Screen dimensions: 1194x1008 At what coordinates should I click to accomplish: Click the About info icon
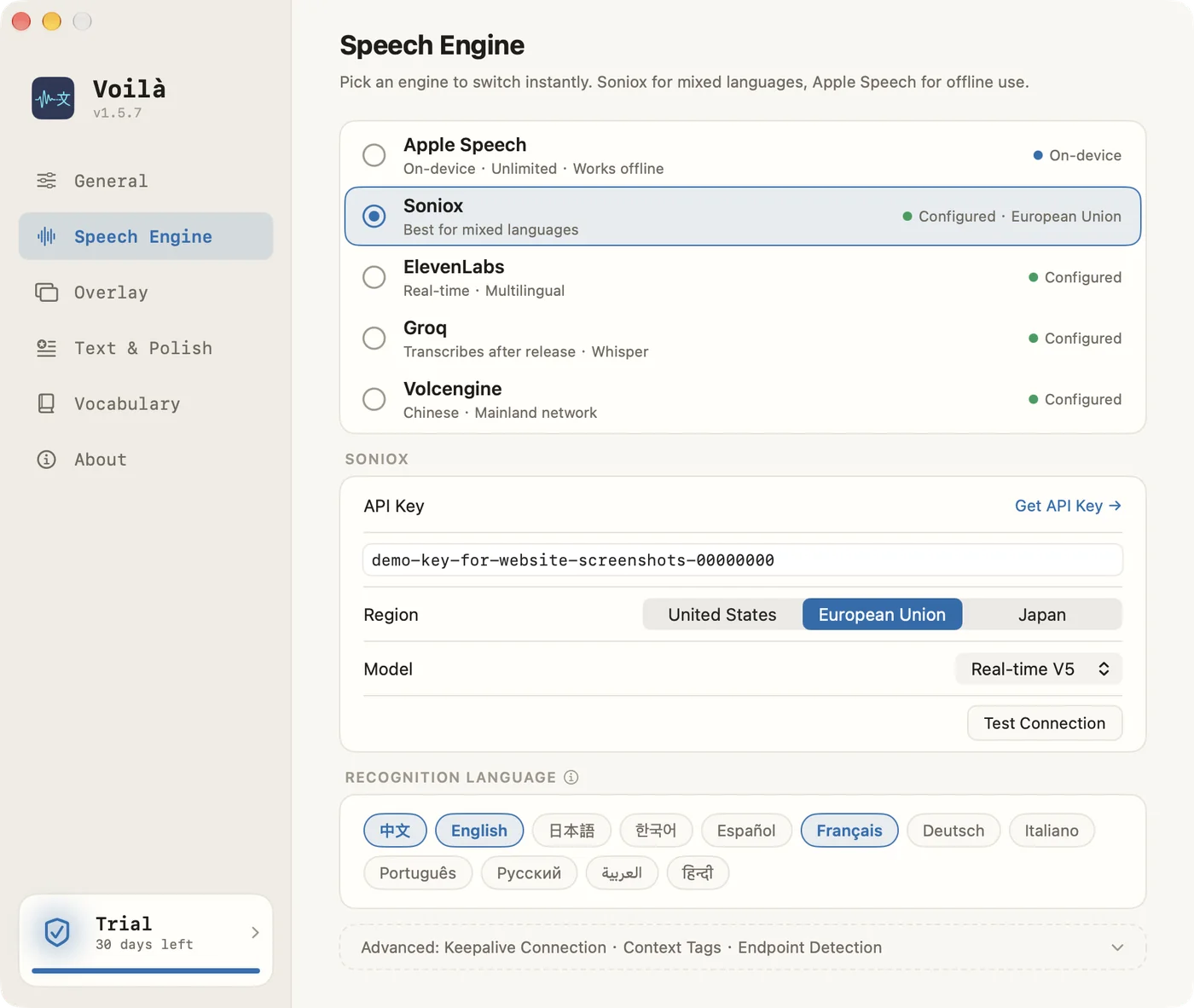click(46, 460)
